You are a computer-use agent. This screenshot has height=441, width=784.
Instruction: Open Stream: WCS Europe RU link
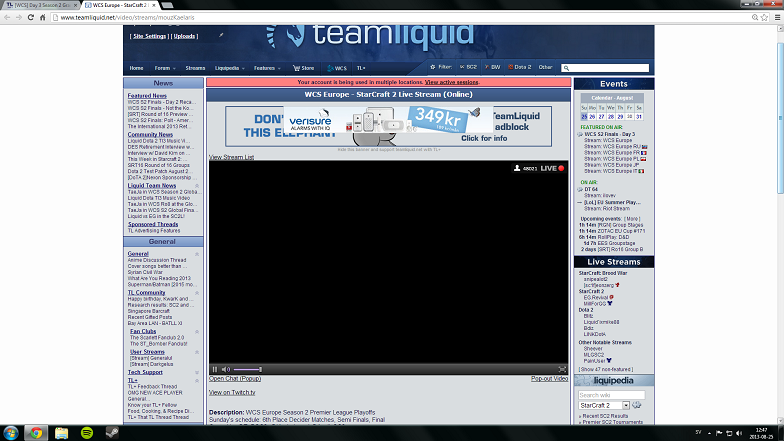pos(612,146)
